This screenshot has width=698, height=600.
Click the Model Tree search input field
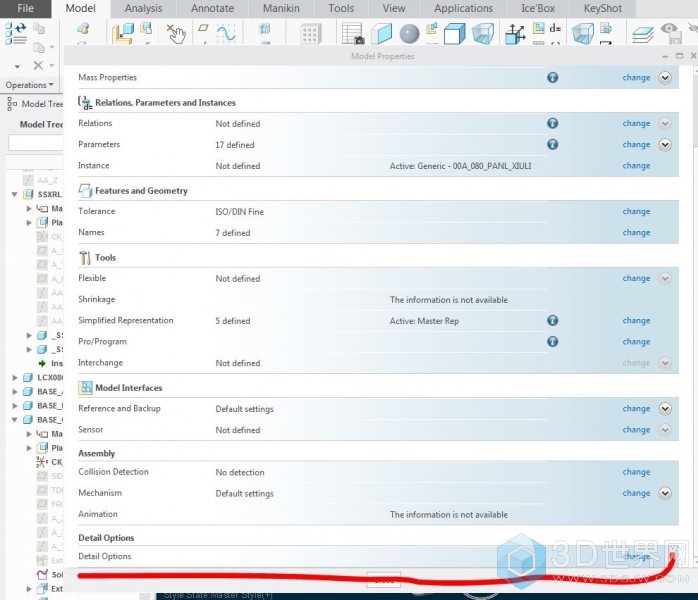[x=35, y=144]
